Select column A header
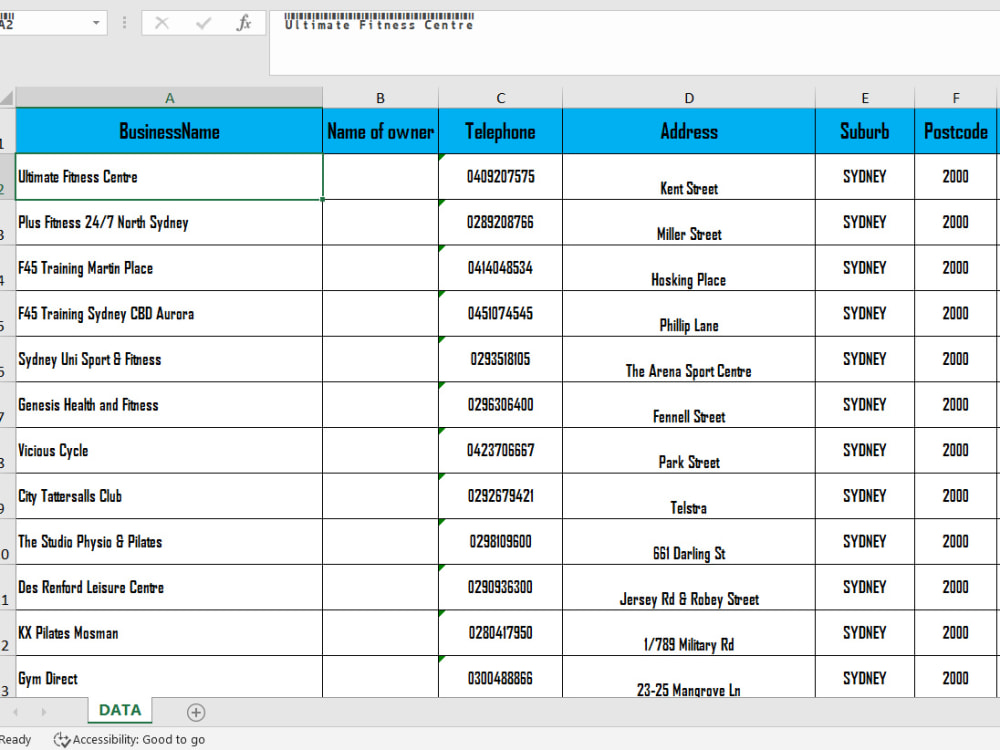Screen dimensions: 1000x750 [169, 98]
